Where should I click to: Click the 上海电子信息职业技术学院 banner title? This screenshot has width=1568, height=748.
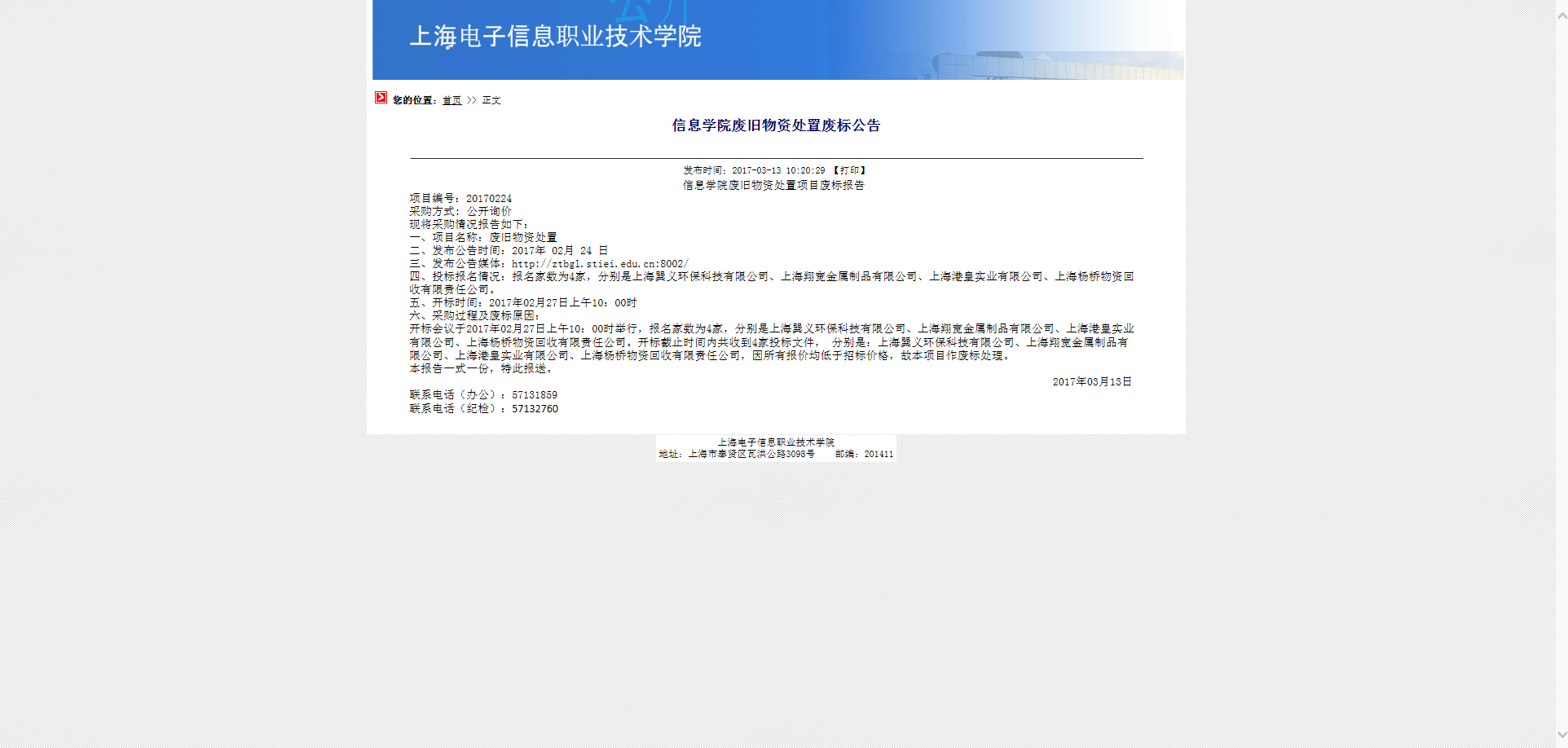click(555, 37)
